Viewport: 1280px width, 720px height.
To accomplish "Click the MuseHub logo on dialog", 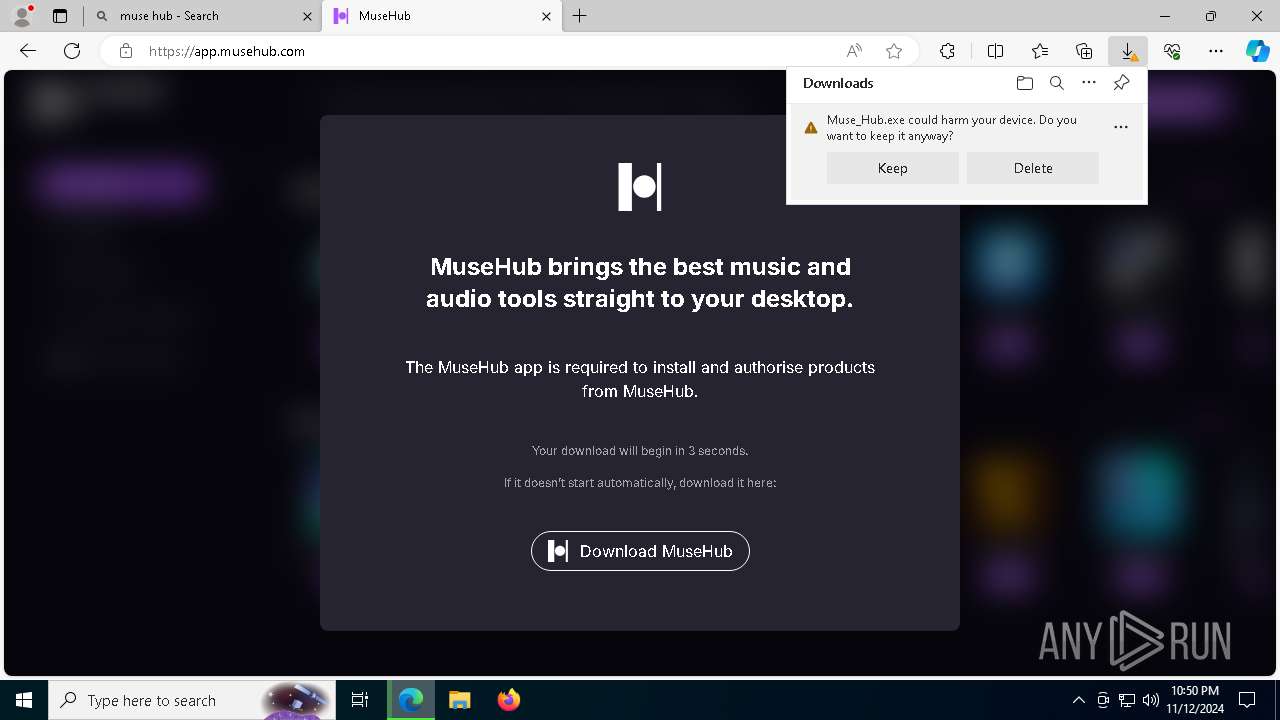I will (x=640, y=187).
